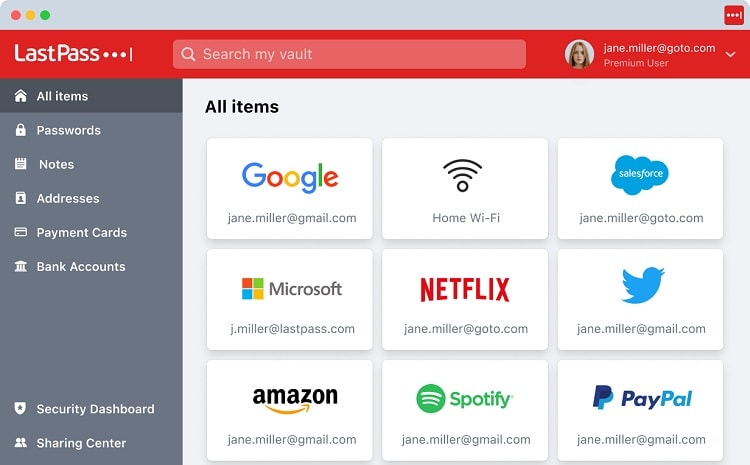Open the Notes section

[91, 164]
